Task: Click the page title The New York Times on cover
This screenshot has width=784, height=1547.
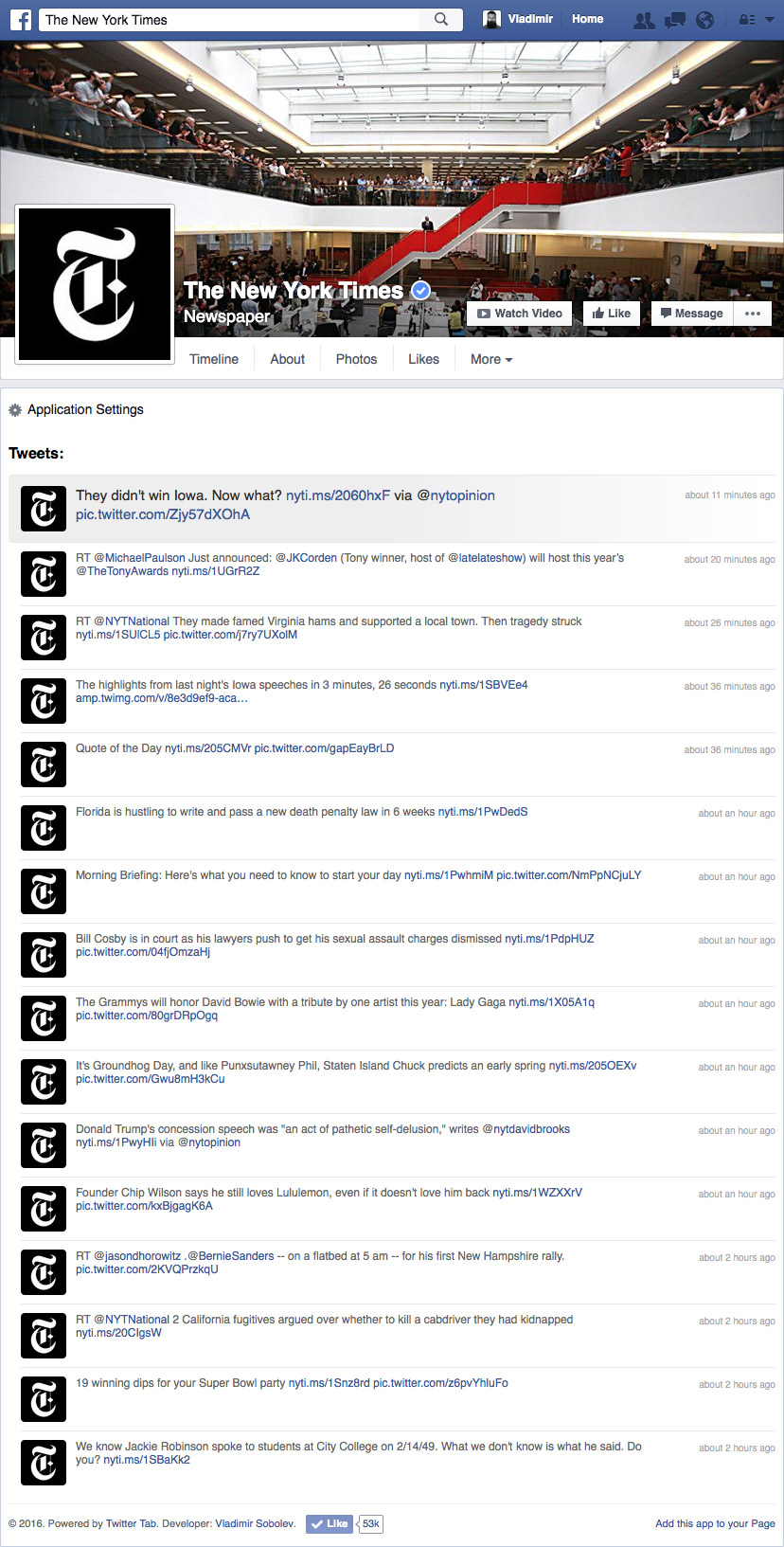Action: pyautogui.click(x=294, y=291)
